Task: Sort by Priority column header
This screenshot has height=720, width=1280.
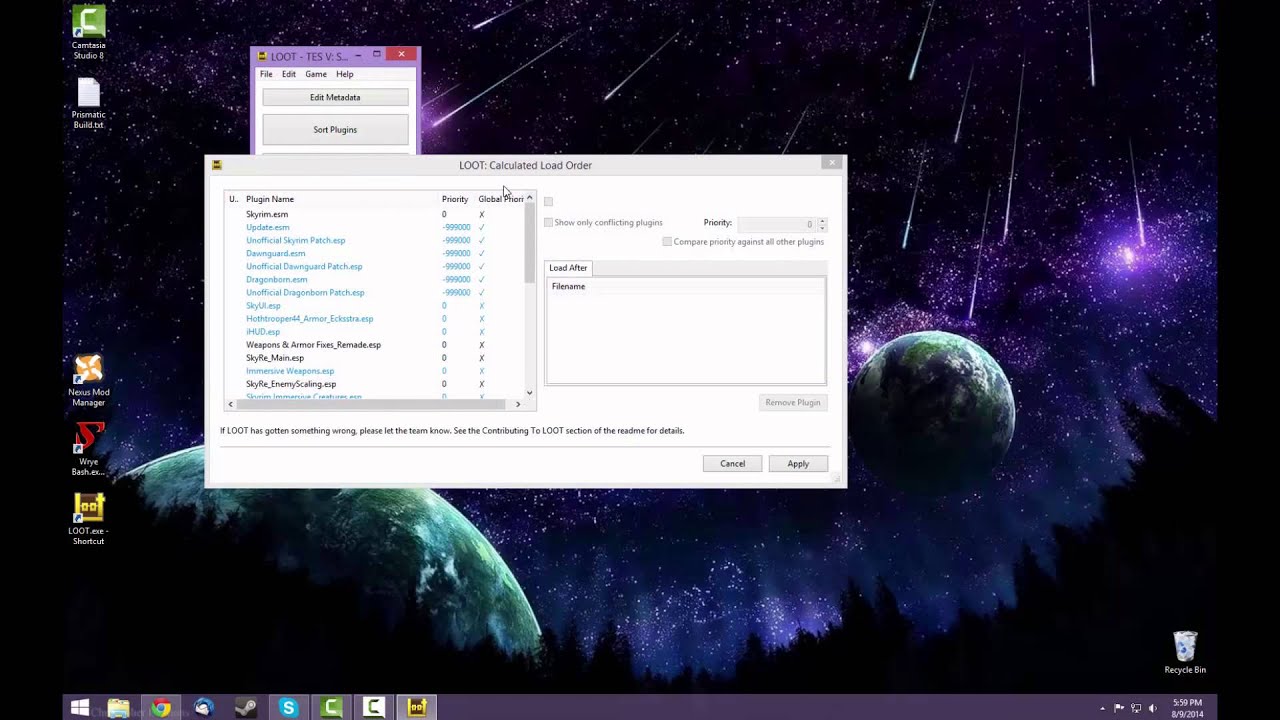Action: (455, 199)
